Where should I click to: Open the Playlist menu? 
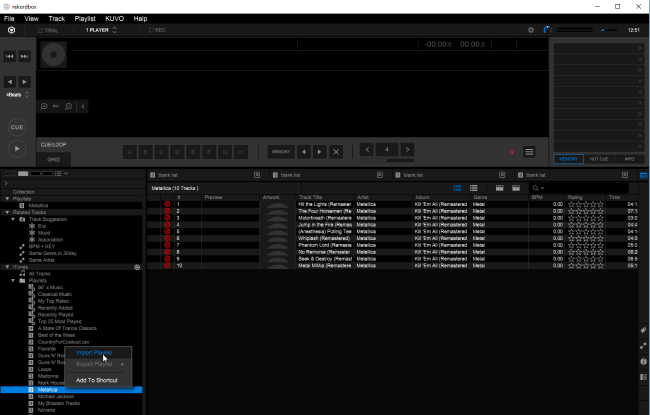(85, 19)
